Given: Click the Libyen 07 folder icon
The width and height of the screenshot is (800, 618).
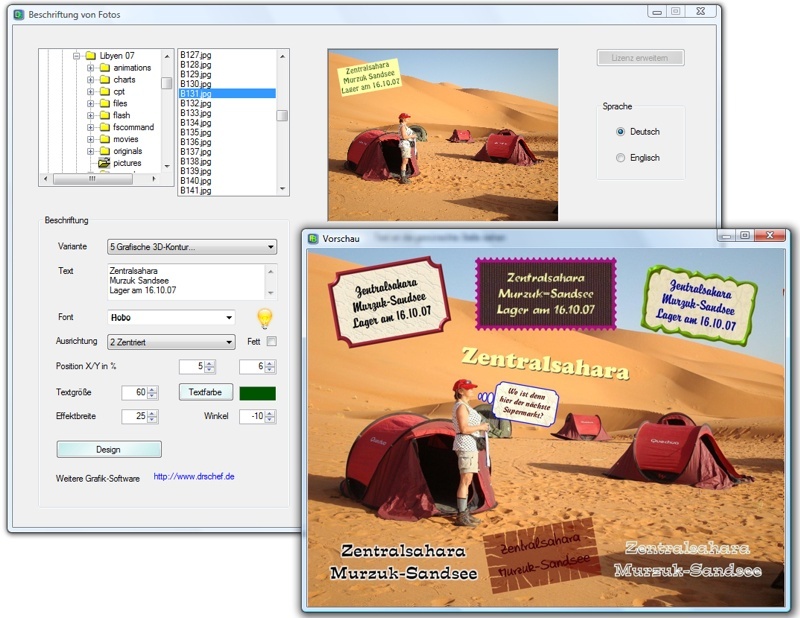Looking at the screenshot, I should [x=89, y=56].
